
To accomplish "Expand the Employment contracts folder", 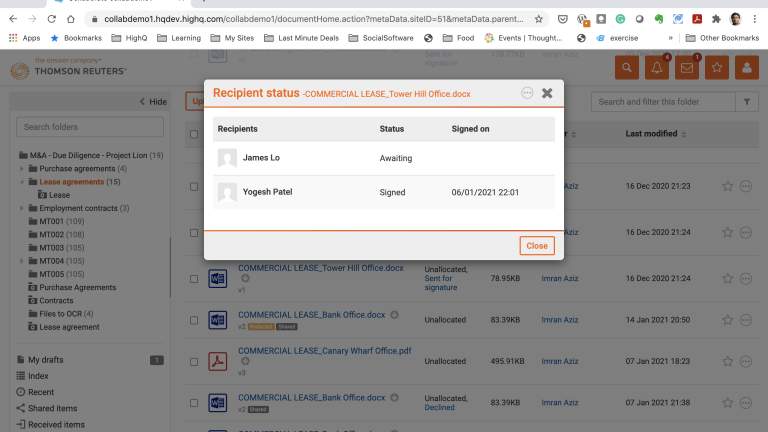I will point(23,208).
